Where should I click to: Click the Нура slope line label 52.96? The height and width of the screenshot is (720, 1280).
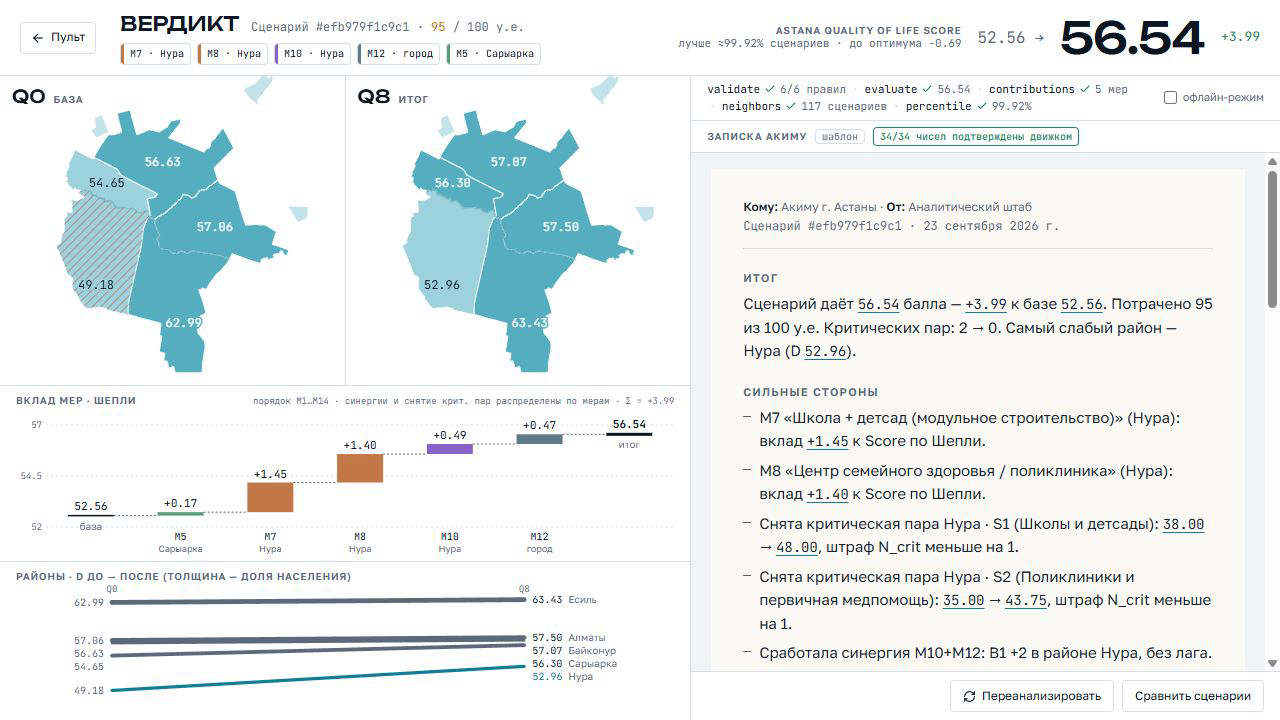547,677
